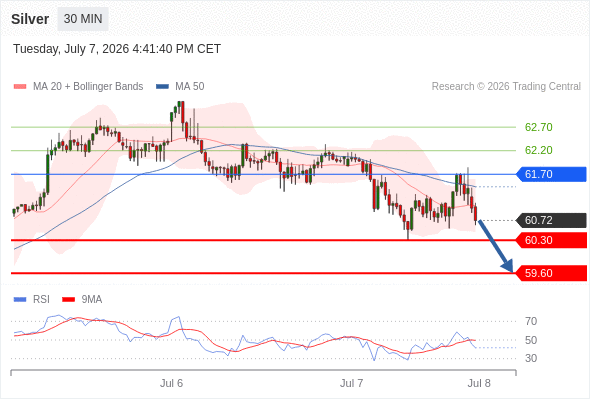Click the red 9MA legend swatch
The image size is (590, 400).
pyautogui.click(x=68, y=300)
